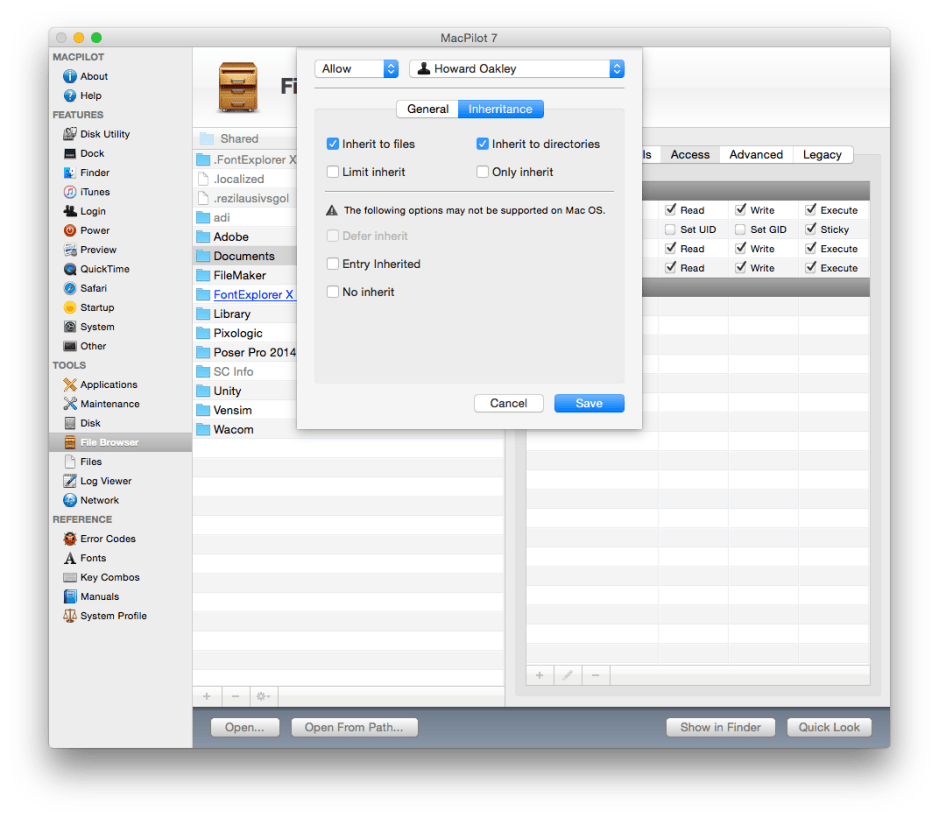
Task: Open Disk Utility from the Features sidebar
Action: click(103, 134)
